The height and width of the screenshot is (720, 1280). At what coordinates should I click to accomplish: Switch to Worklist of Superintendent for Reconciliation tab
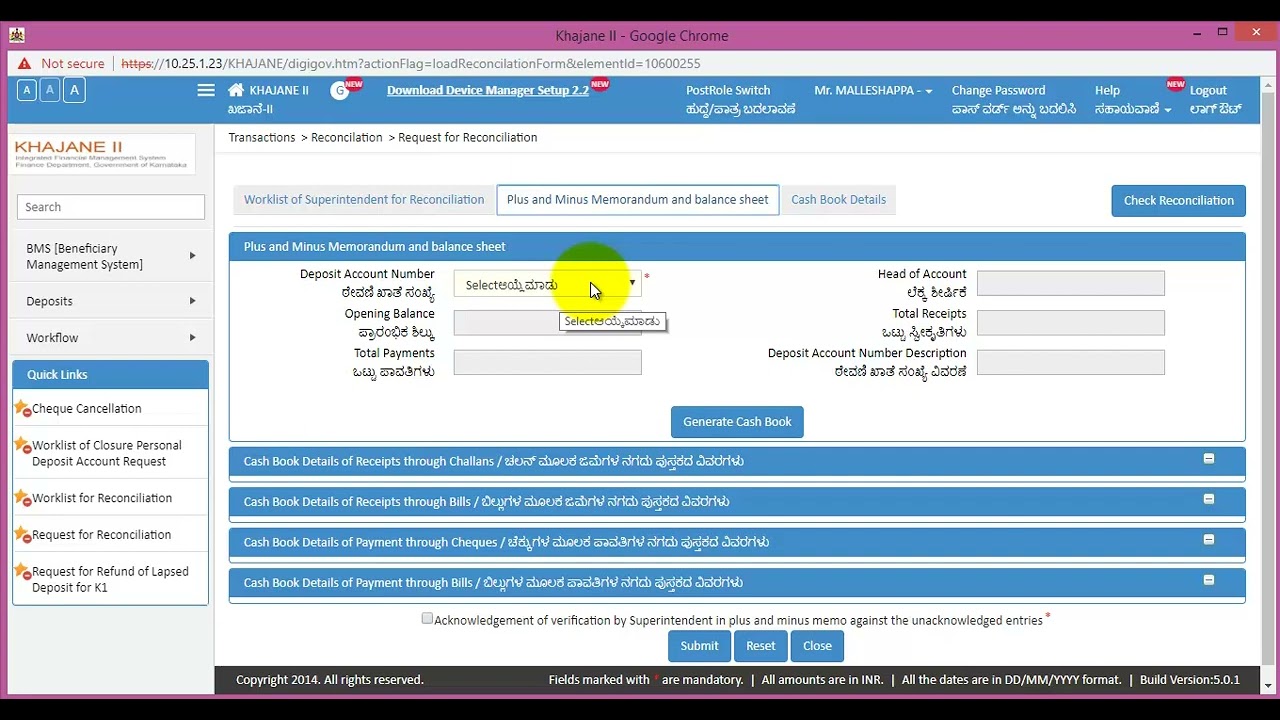point(364,200)
